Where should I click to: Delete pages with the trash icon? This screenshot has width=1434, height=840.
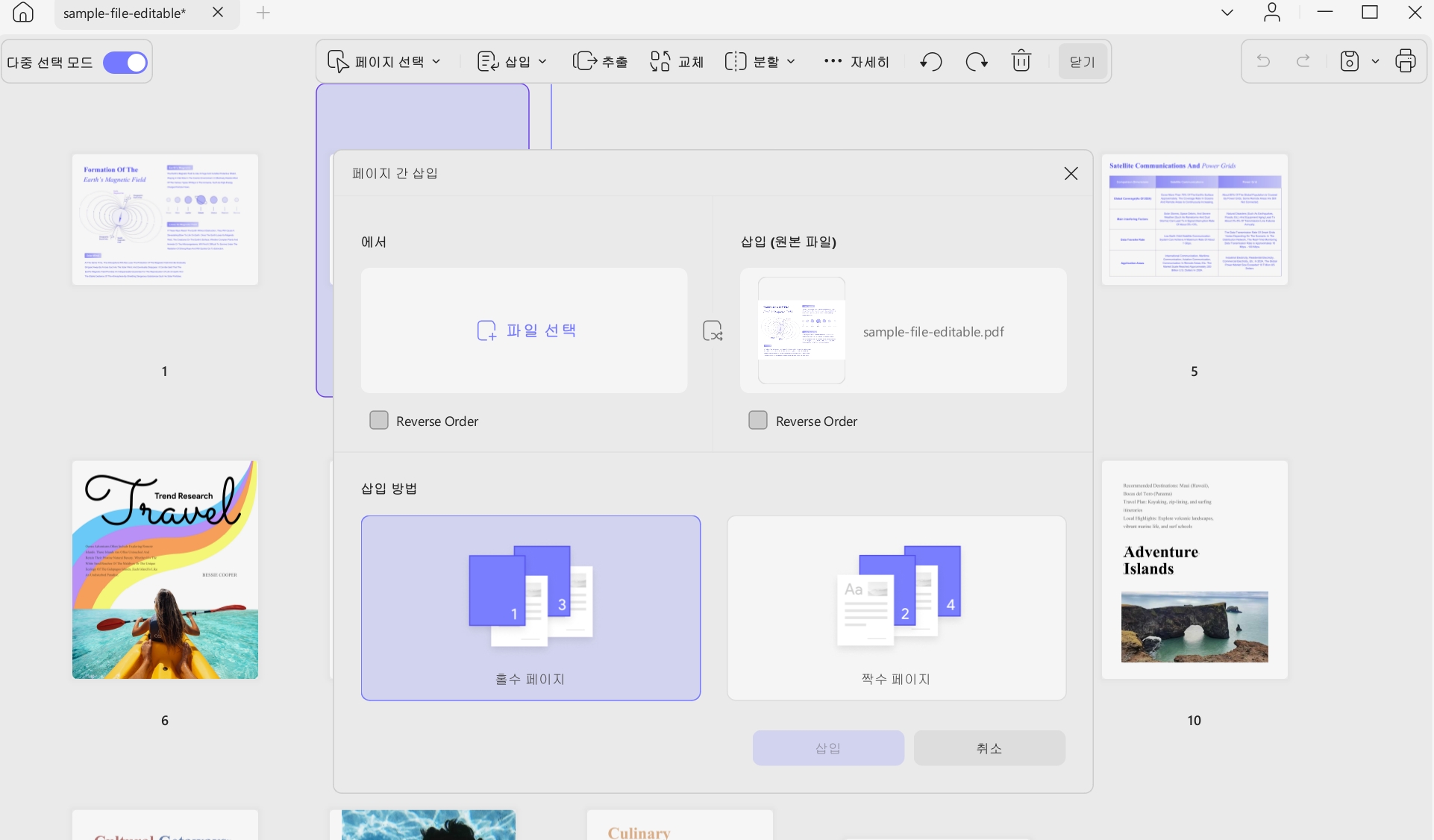coord(1021,61)
